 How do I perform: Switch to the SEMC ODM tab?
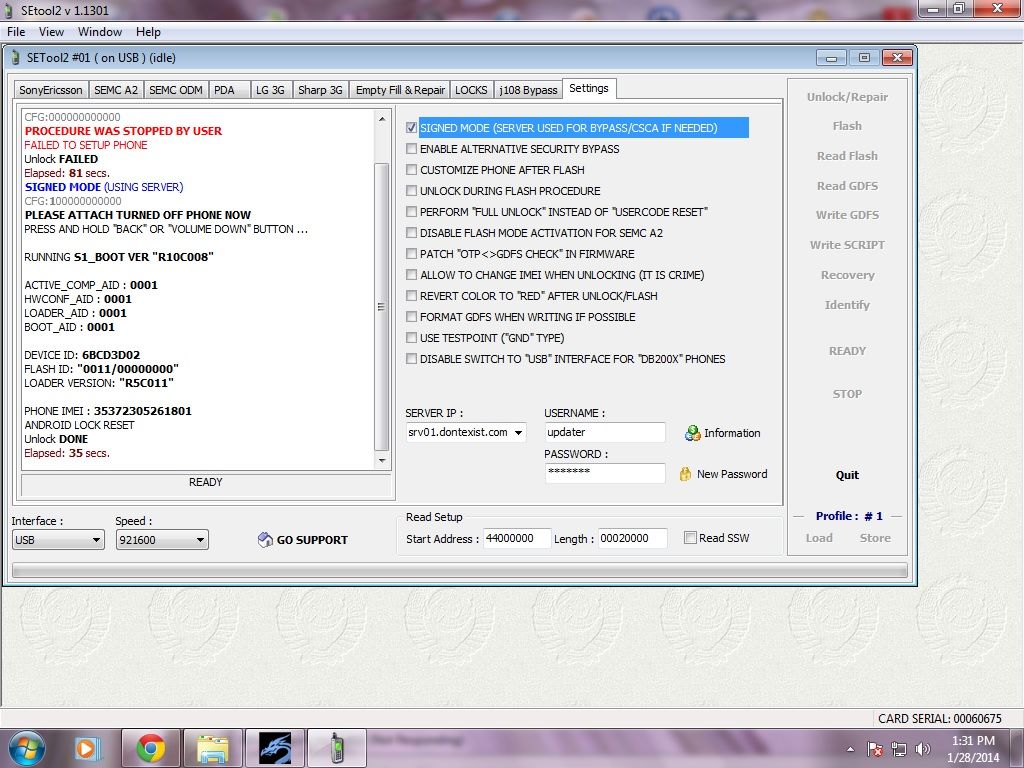pos(176,90)
